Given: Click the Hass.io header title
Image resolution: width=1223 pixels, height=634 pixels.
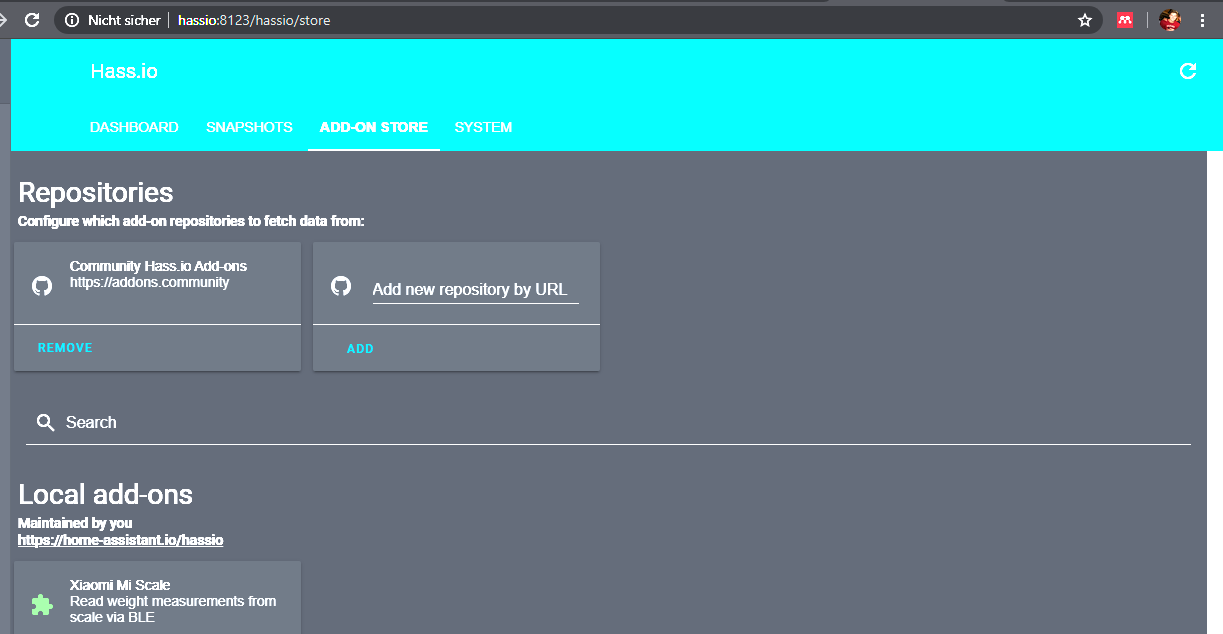Looking at the screenshot, I should pos(124,71).
